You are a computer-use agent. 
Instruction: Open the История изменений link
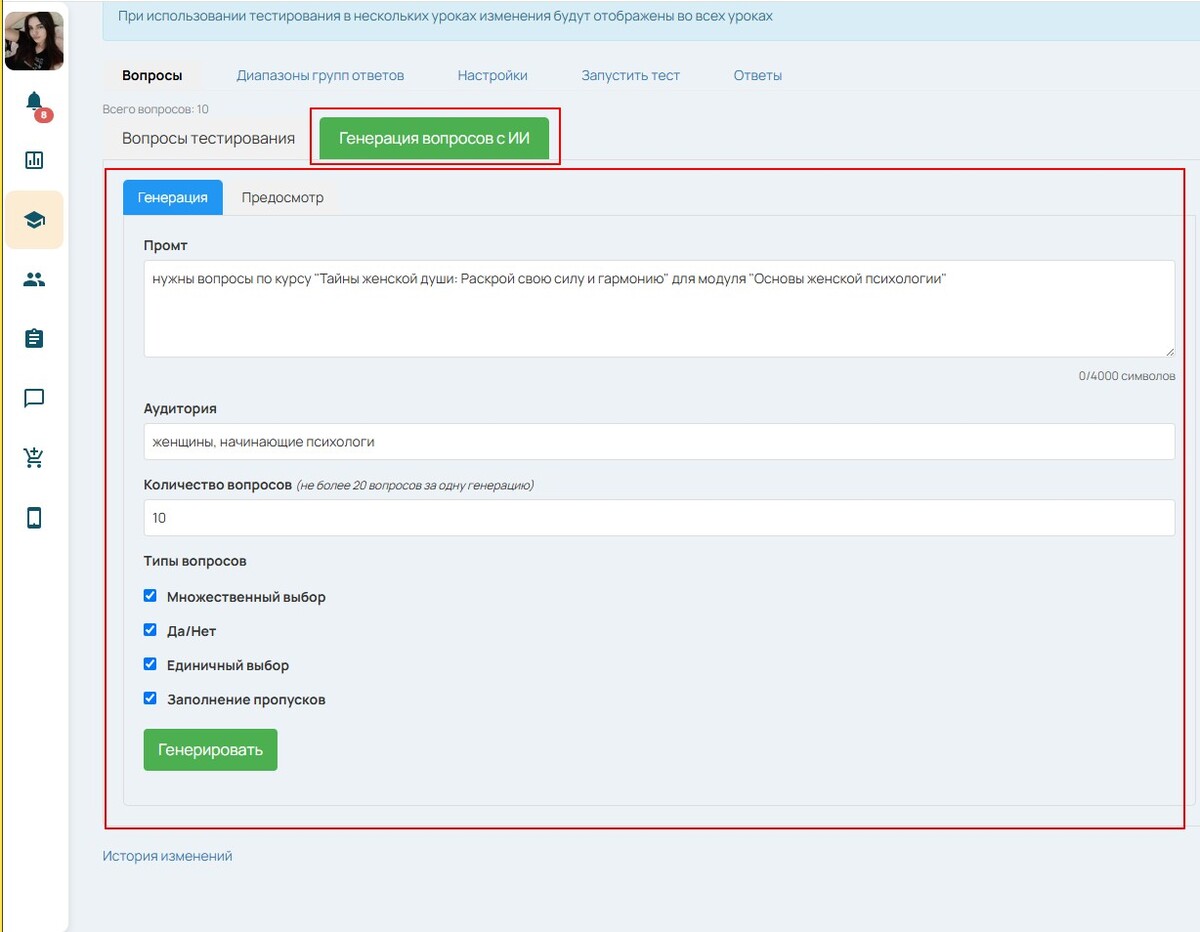tap(167, 856)
